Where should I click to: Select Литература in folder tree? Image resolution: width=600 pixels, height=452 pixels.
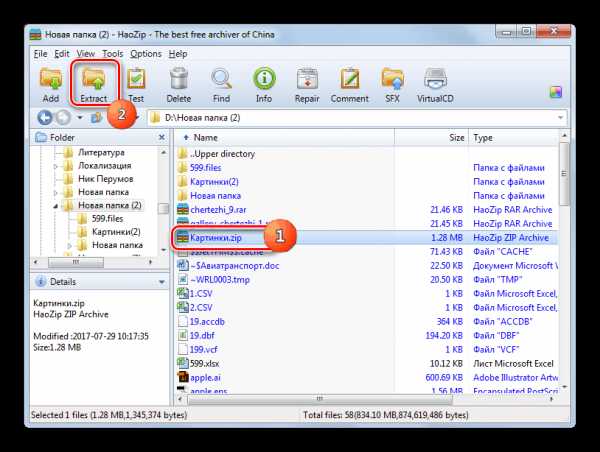(x=101, y=152)
